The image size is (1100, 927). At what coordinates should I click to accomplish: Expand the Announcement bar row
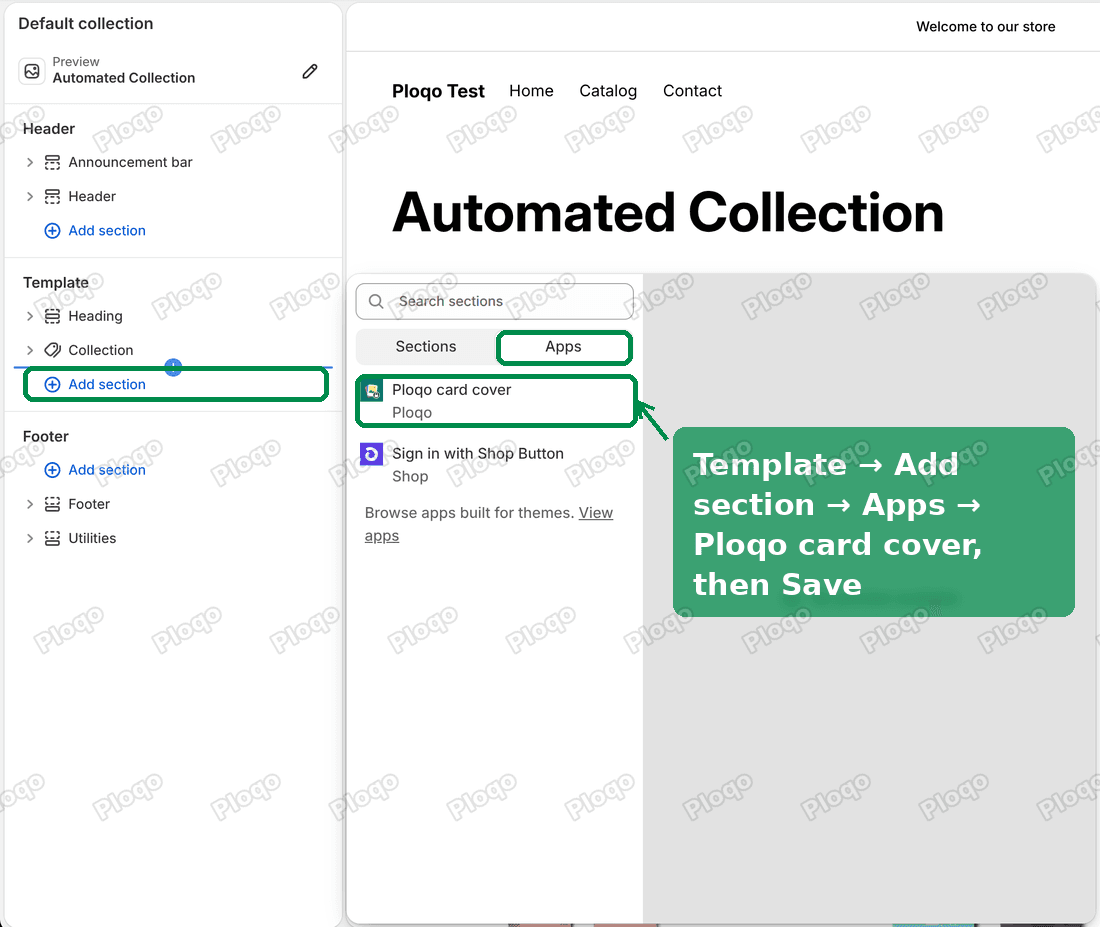[x=29, y=163]
